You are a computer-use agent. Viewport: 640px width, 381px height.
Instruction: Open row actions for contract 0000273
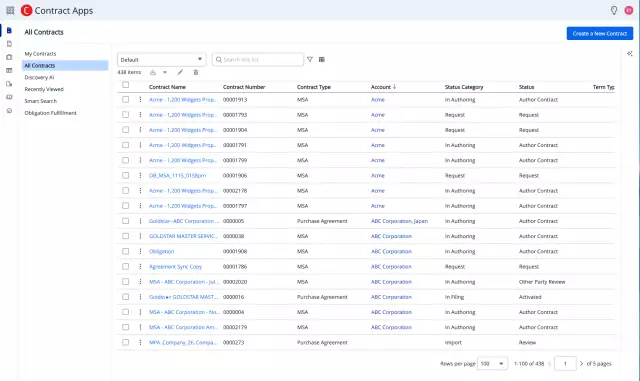click(140, 343)
